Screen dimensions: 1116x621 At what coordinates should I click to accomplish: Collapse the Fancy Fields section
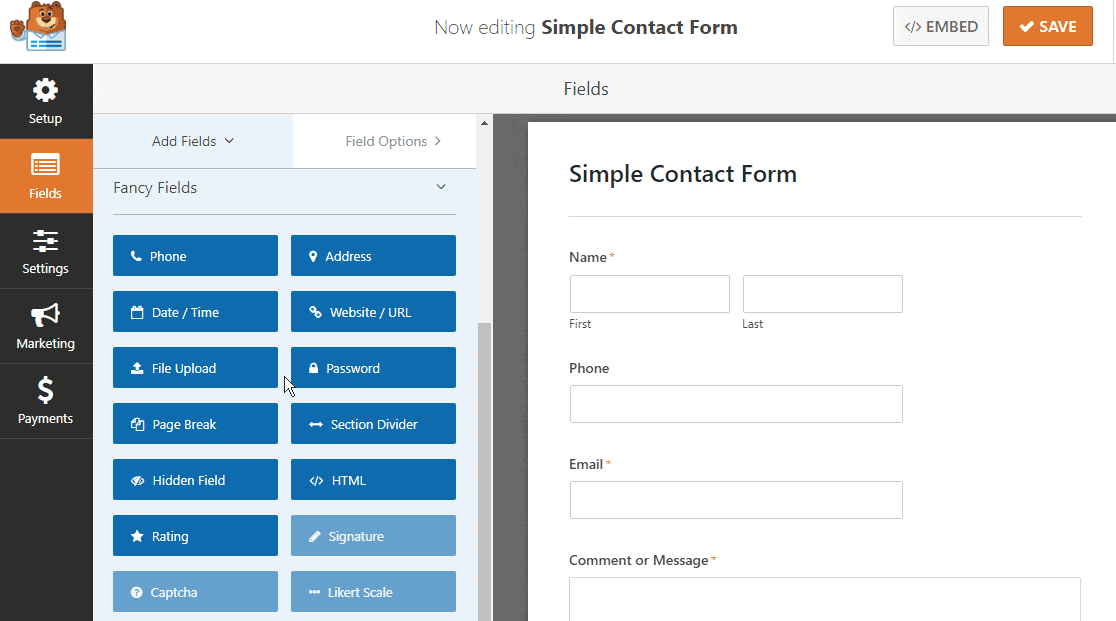[x=441, y=187]
